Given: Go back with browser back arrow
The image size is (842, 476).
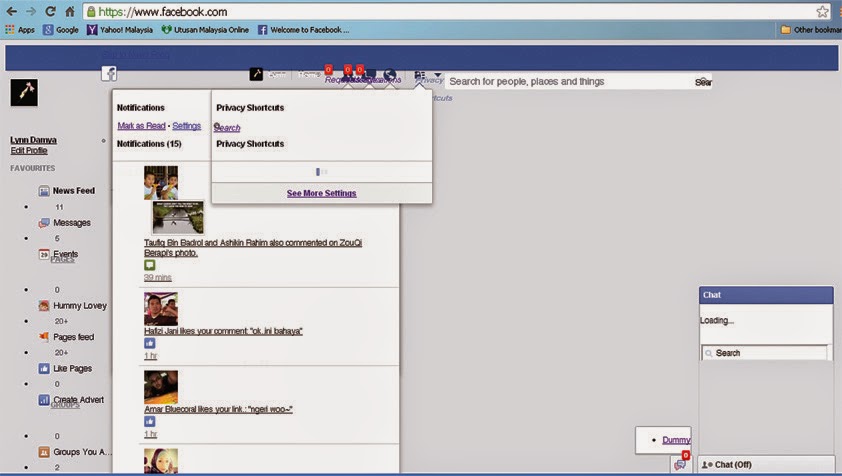Looking at the screenshot, I should click(11, 11).
